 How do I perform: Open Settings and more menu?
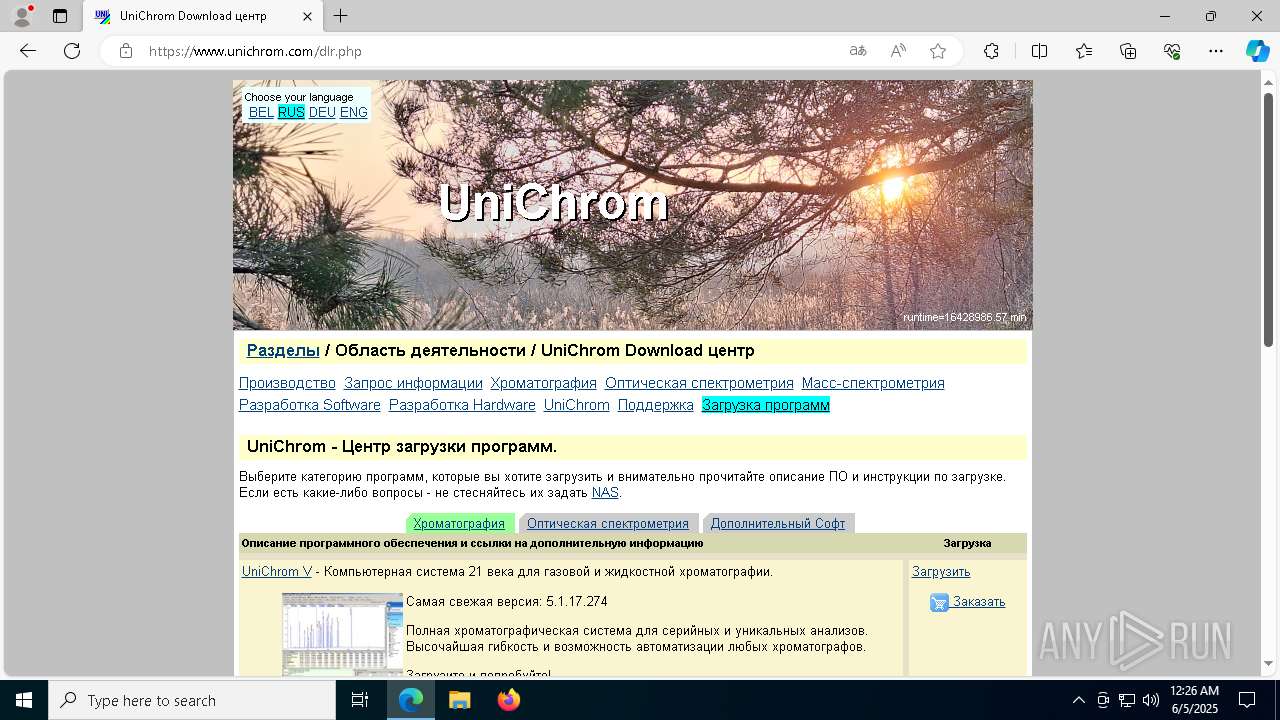1216,51
